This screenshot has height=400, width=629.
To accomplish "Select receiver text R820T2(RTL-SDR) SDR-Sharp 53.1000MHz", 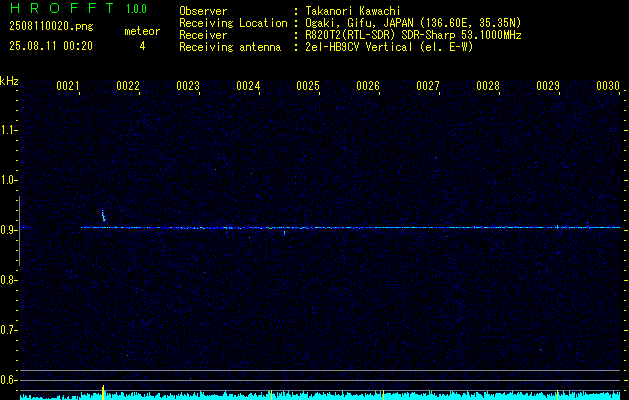I will coord(413,35).
